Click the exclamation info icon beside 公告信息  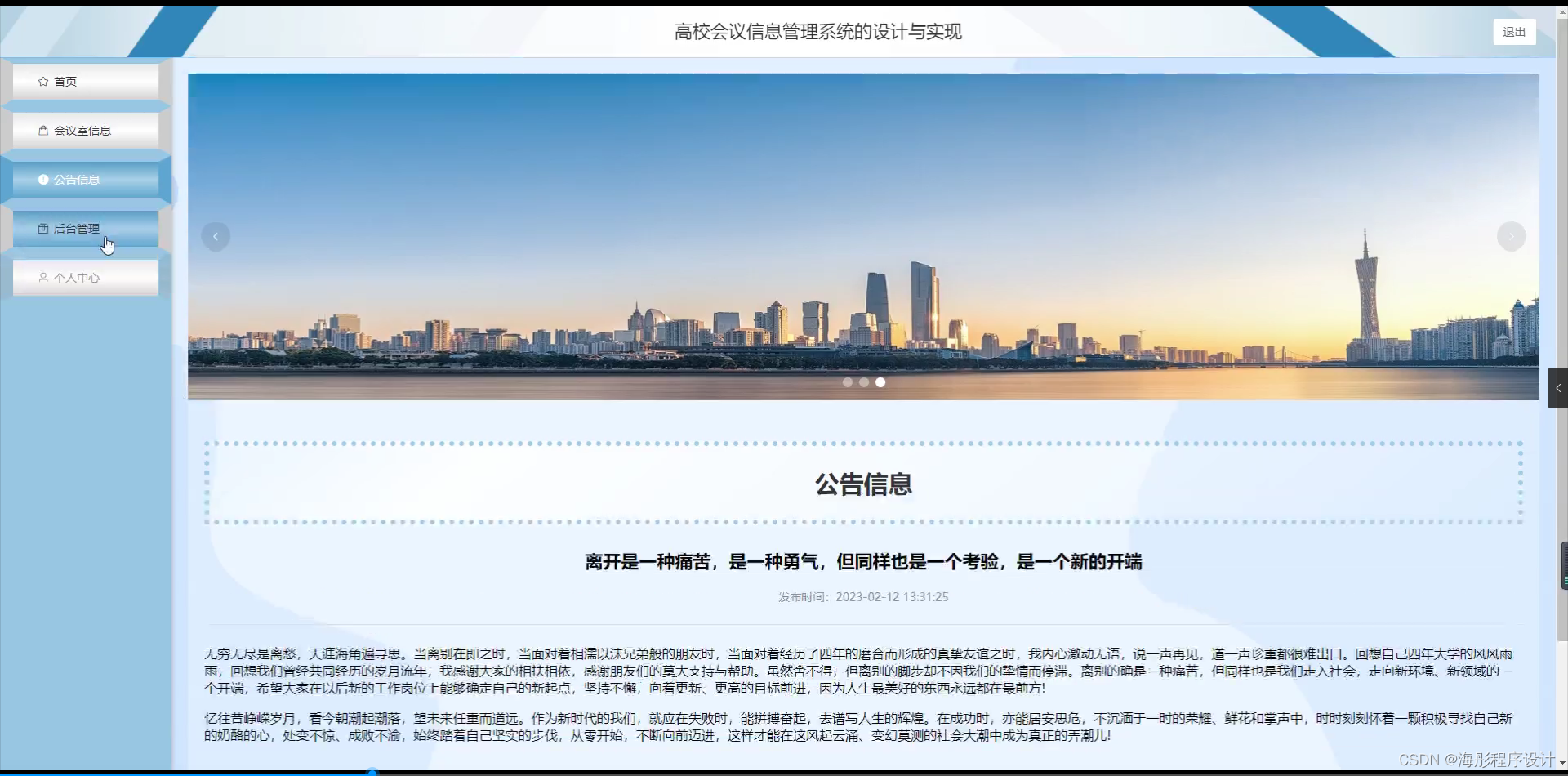pyautogui.click(x=43, y=179)
